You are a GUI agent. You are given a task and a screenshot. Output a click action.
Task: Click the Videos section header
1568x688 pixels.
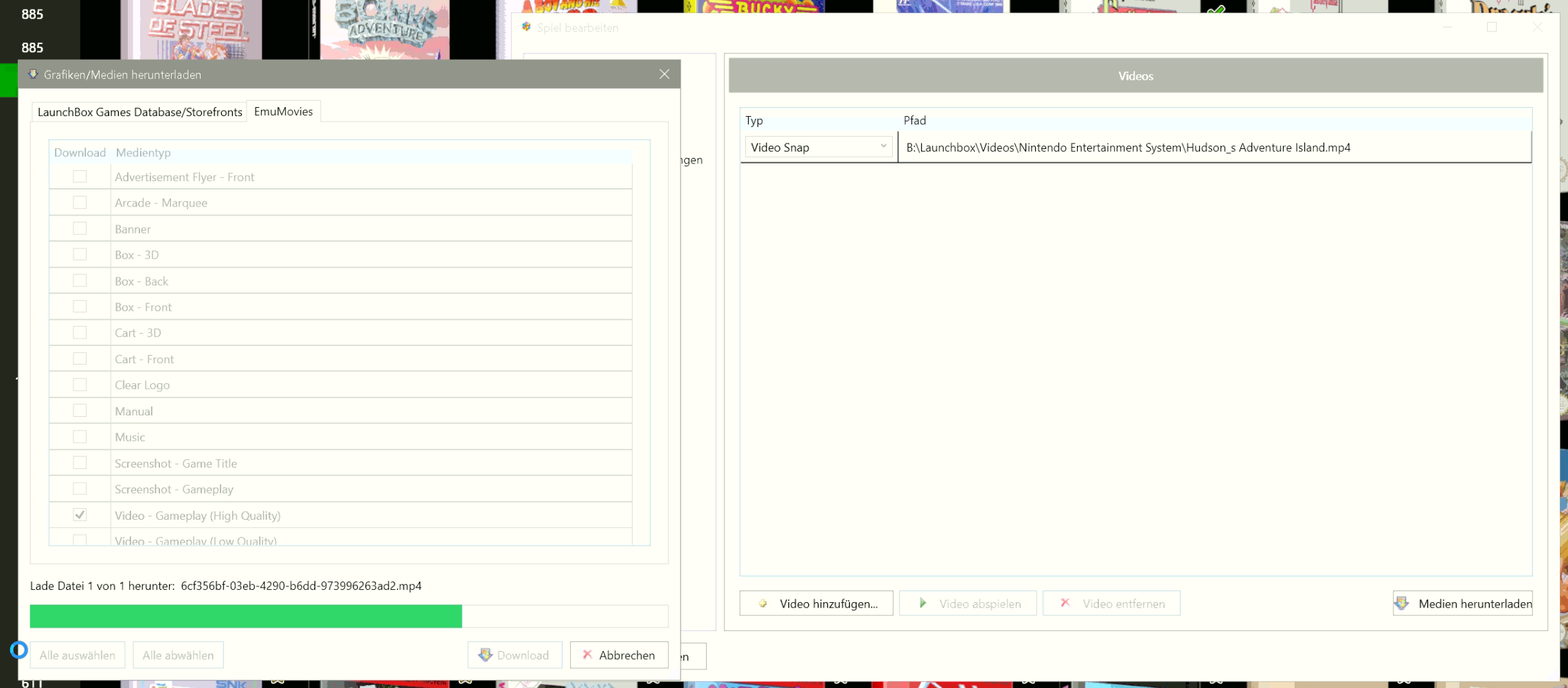(x=1135, y=76)
